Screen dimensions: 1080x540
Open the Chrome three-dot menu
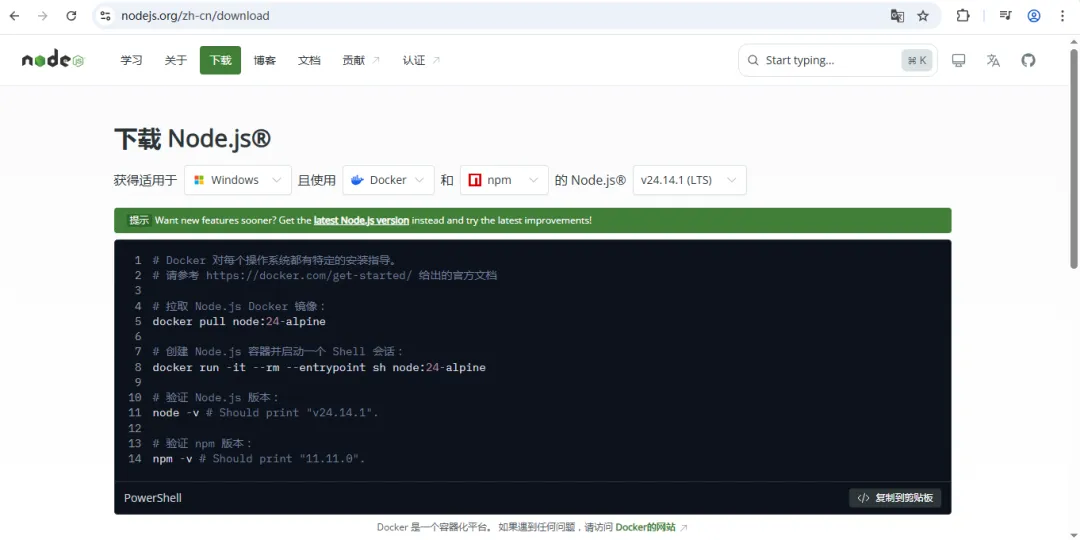tap(1062, 16)
